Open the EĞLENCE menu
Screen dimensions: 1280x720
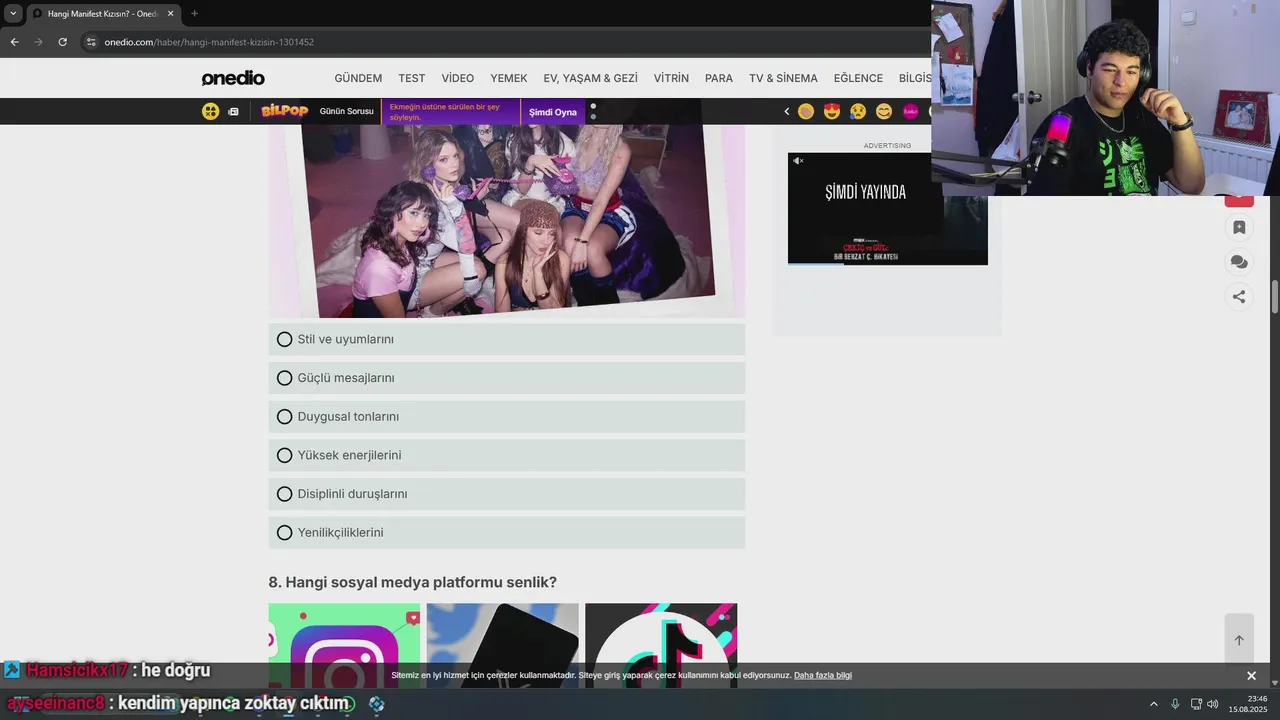coord(858,78)
